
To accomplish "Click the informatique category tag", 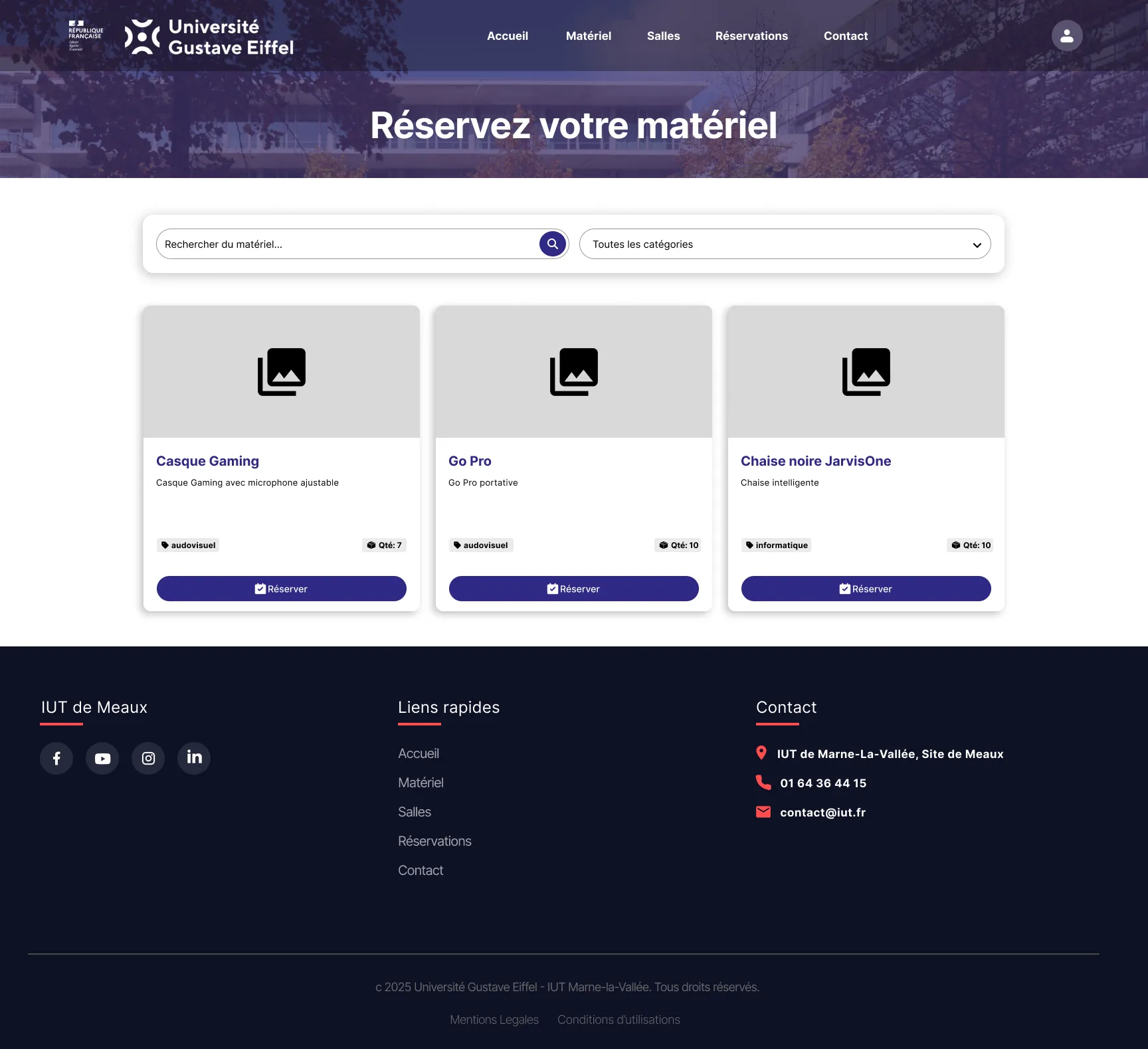I will [777, 545].
